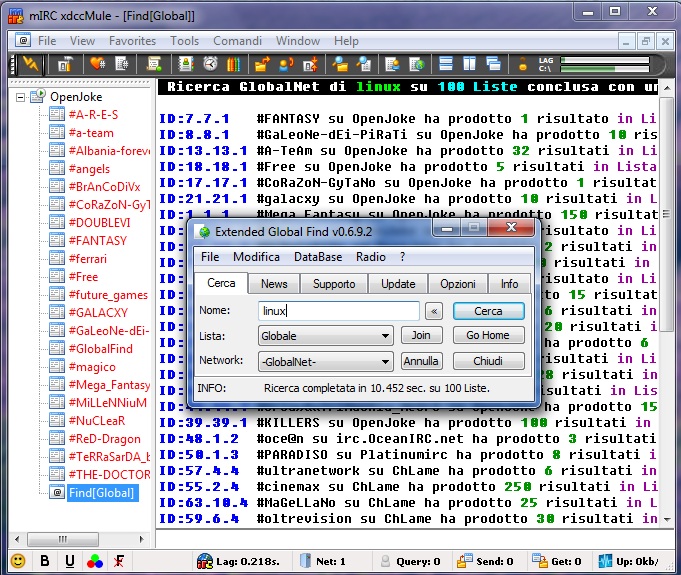Click the cascade windows toolbar icon
The width and height of the screenshot is (681, 575).
(x=492, y=65)
